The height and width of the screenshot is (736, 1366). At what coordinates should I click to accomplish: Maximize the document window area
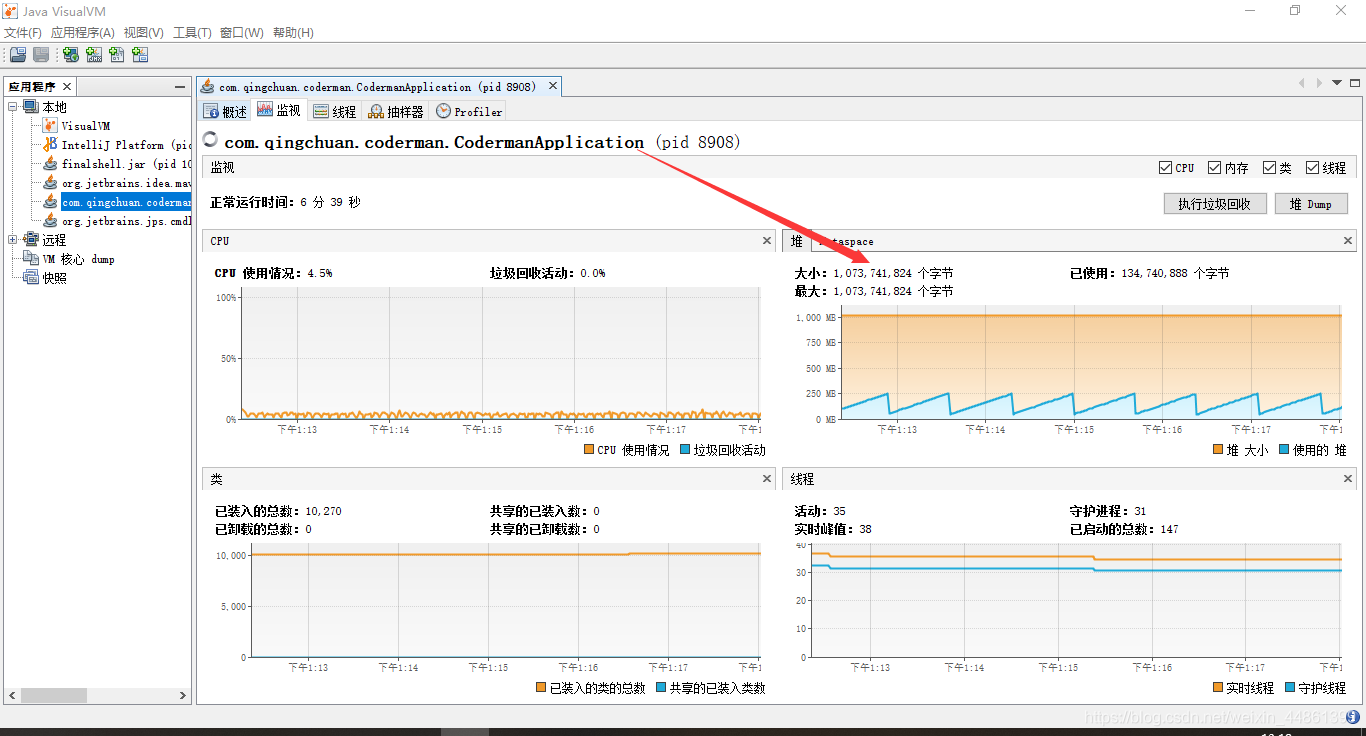click(x=1356, y=83)
